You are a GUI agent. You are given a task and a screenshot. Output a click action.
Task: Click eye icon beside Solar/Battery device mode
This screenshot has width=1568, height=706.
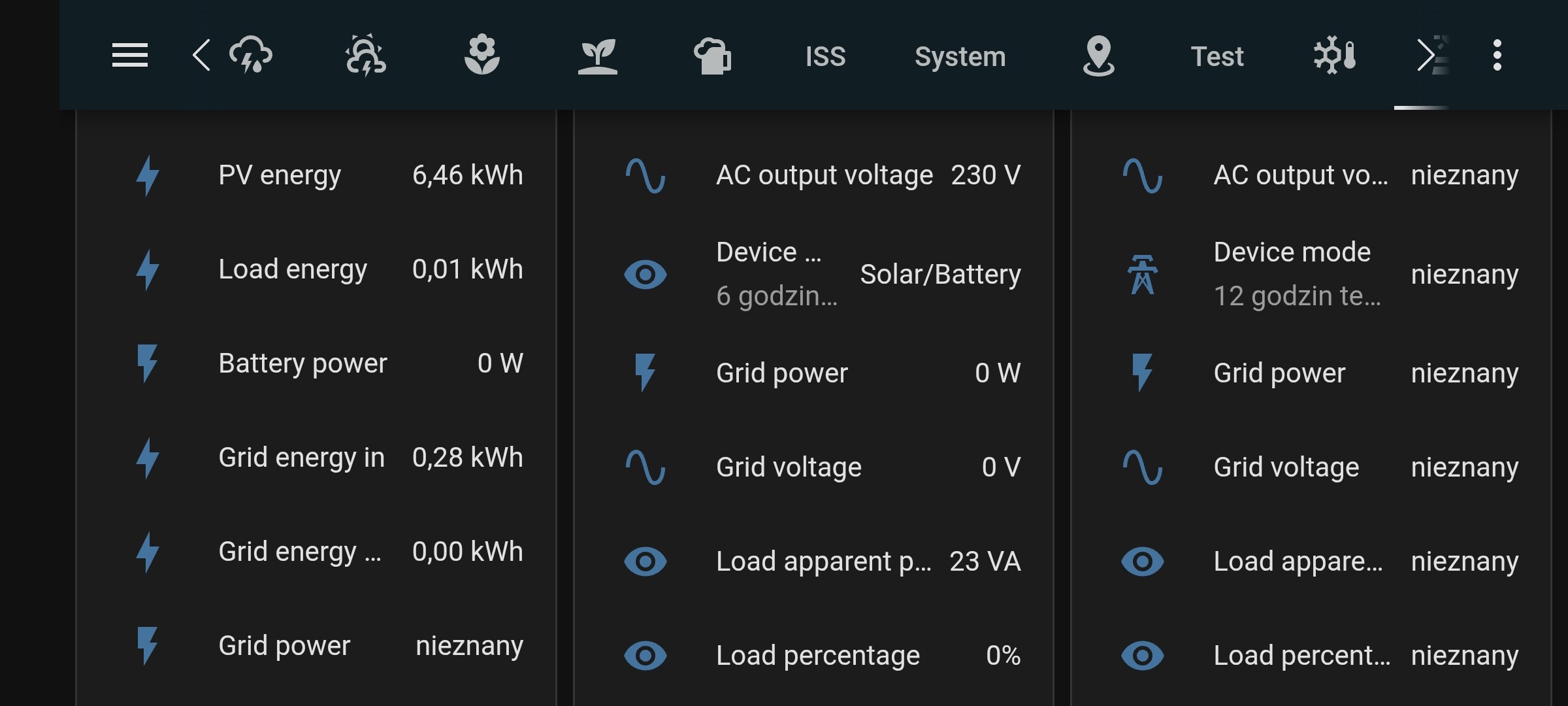coord(645,275)
